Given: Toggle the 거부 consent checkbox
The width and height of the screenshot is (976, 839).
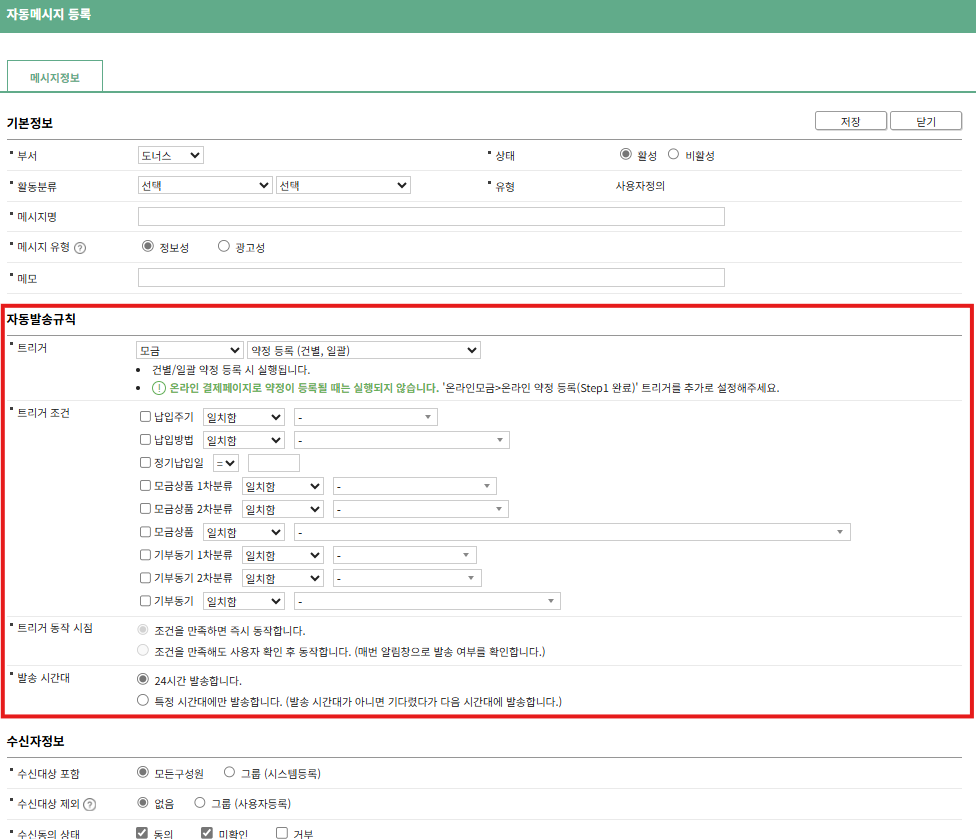Looking at the screenshot, I should pos(282,833).
